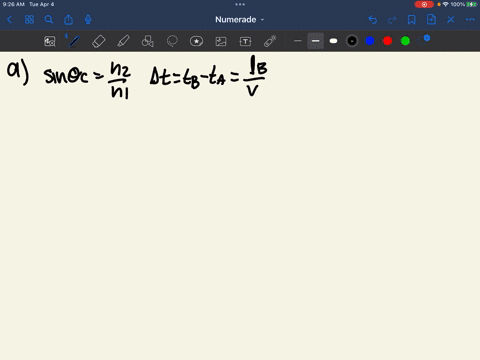Screen dimensions: 480x360
Task: Open the Numerade title dropdown
Action: 240,20
